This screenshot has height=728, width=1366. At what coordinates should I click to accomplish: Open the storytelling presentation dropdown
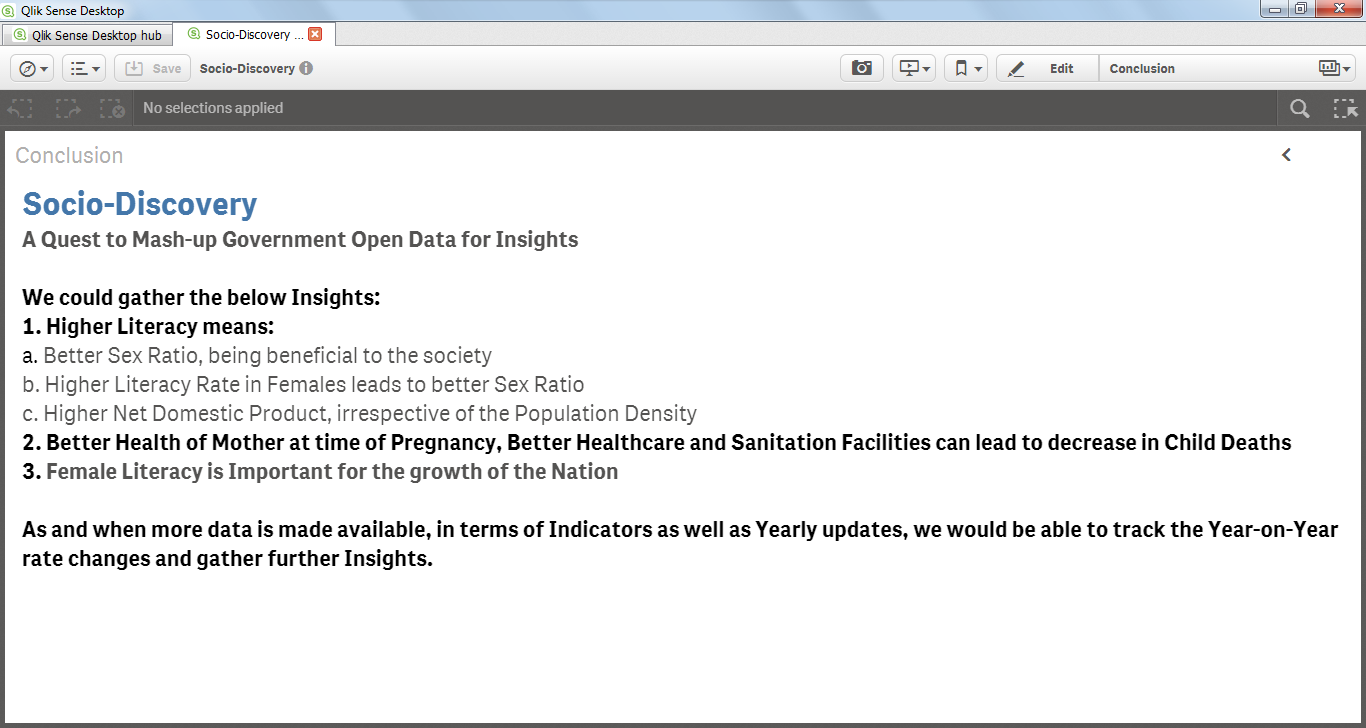[x=914, y=68]
